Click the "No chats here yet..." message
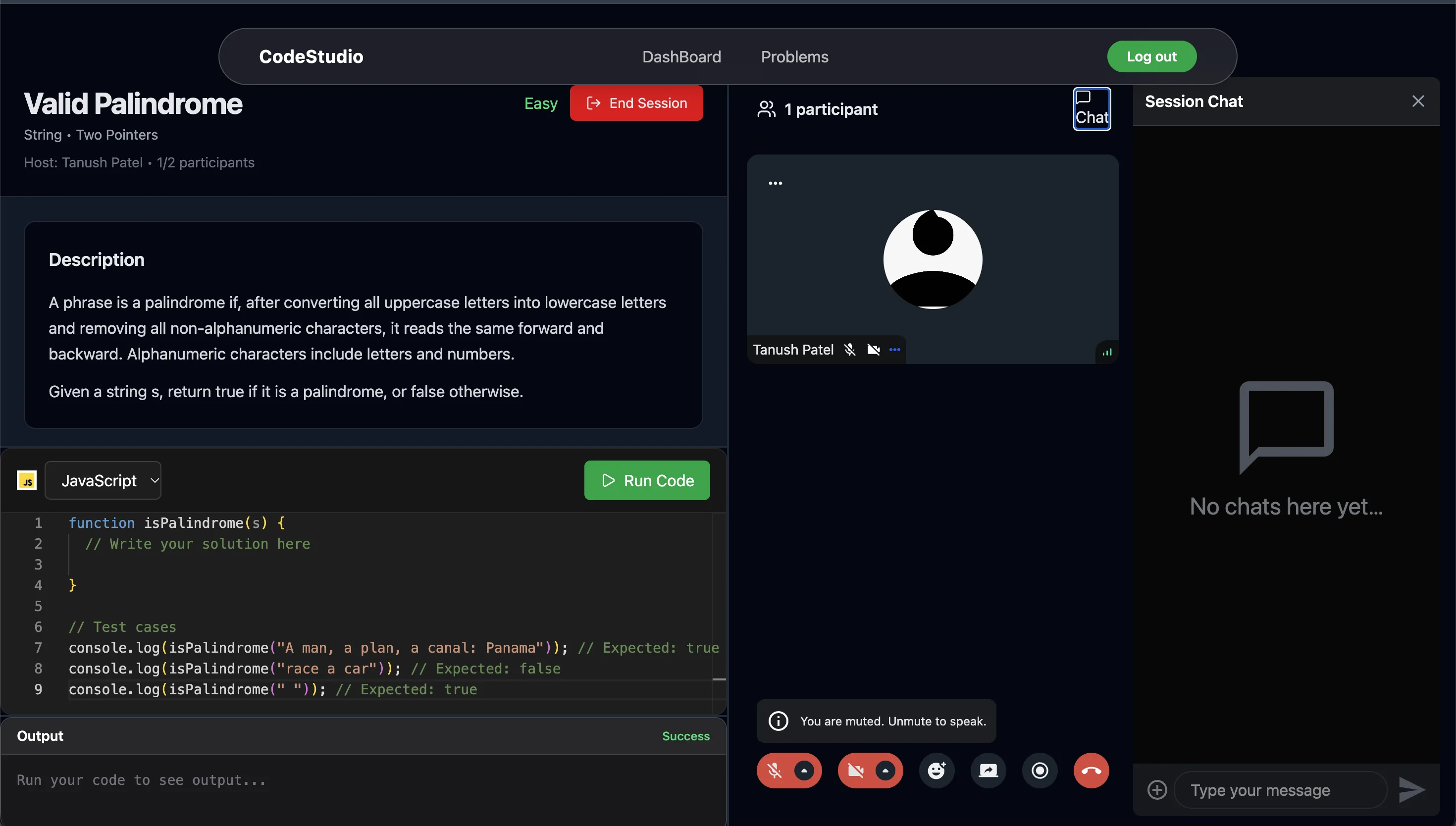Viewport: 1456px width, 826px height. point(1286,506)
